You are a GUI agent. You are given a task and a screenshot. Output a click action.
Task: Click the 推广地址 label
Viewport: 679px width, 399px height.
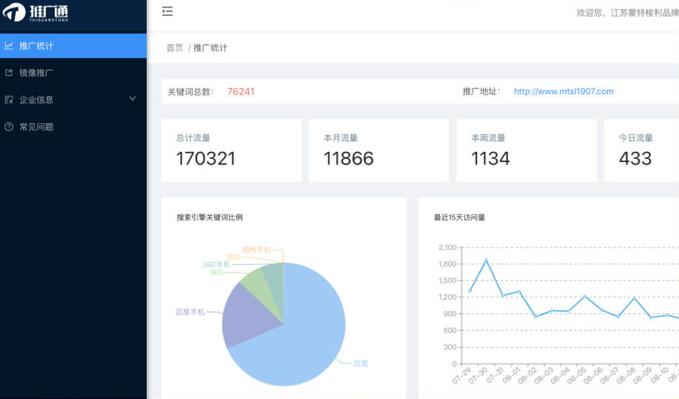click(x=482, y=91)
